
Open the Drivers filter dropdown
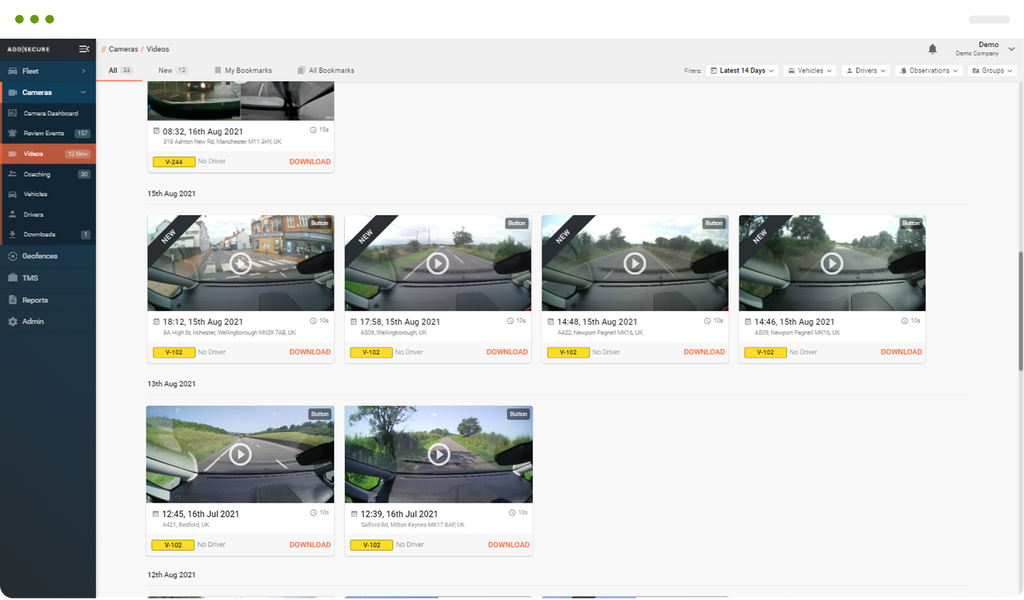click(866, 71)
